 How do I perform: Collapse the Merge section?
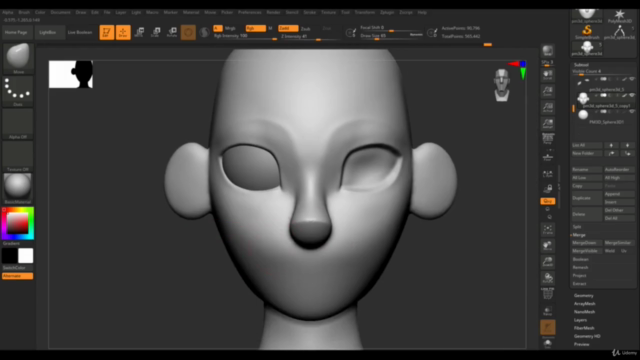[x=579, y=235]
